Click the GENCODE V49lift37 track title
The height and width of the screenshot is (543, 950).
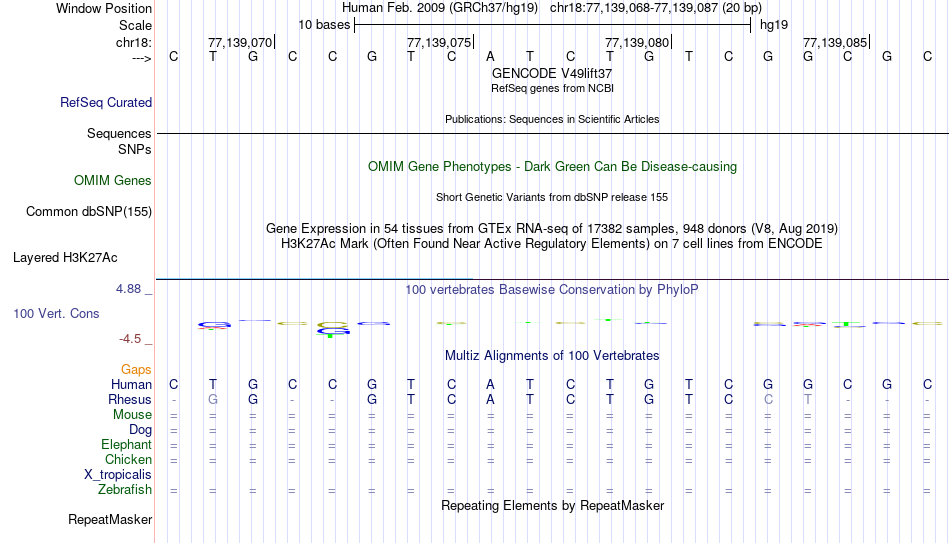click(552, 73)
